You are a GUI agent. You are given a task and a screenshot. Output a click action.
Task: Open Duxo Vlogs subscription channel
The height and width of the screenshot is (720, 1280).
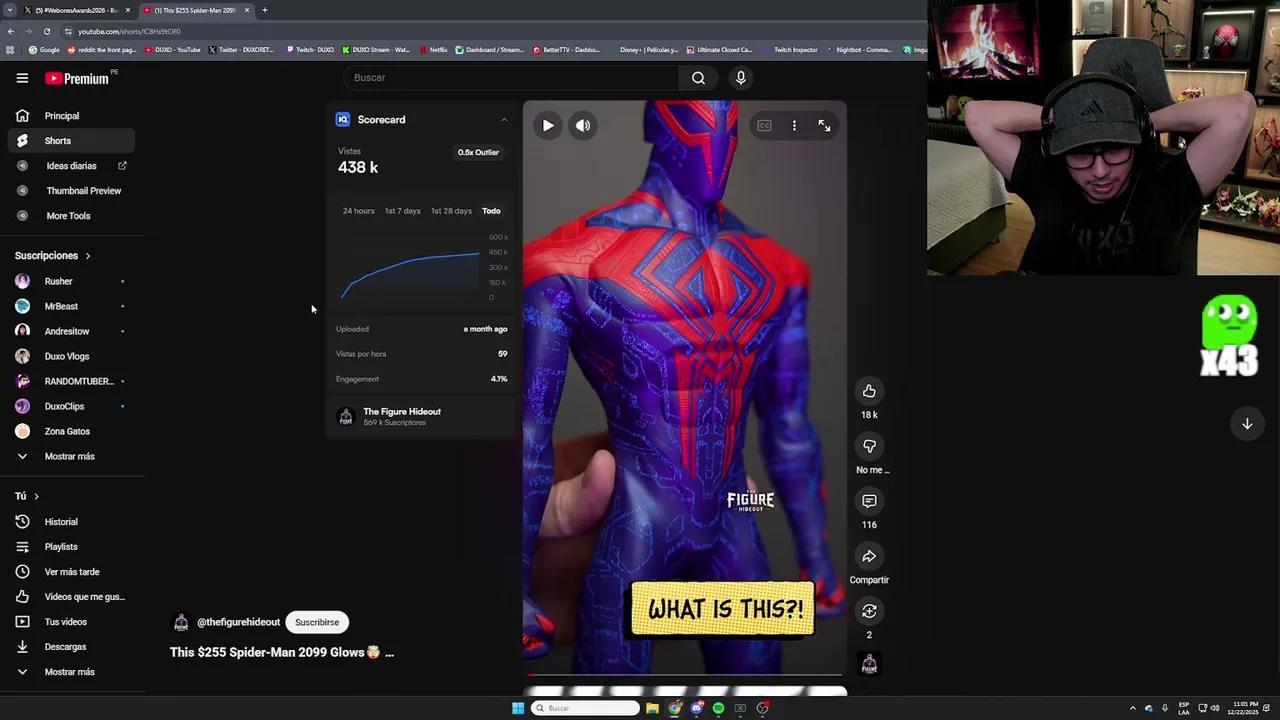click(70, 356)
